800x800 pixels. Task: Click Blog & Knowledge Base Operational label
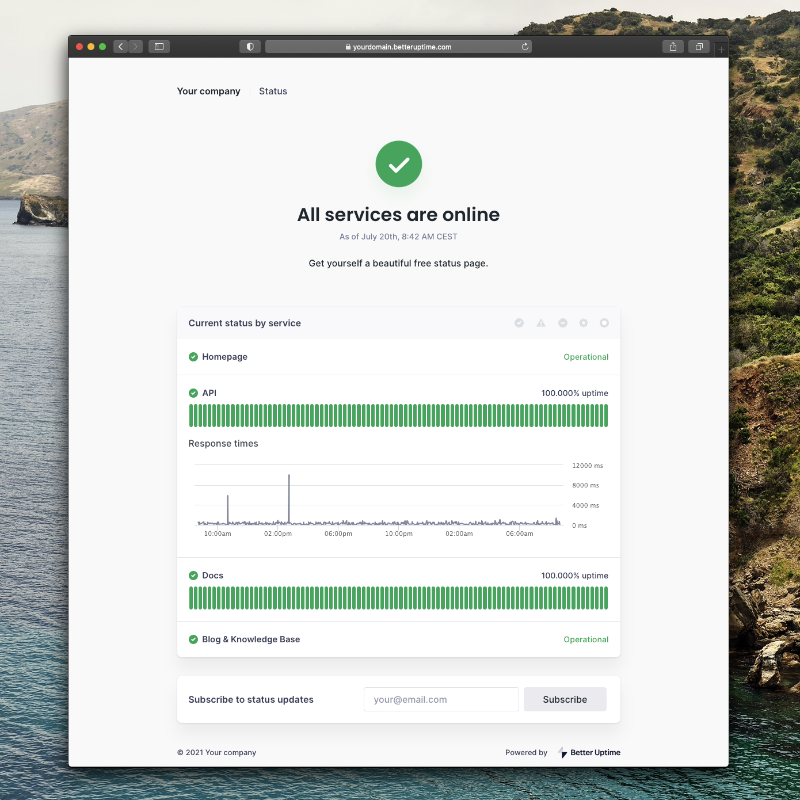click(x=586, y=640)
